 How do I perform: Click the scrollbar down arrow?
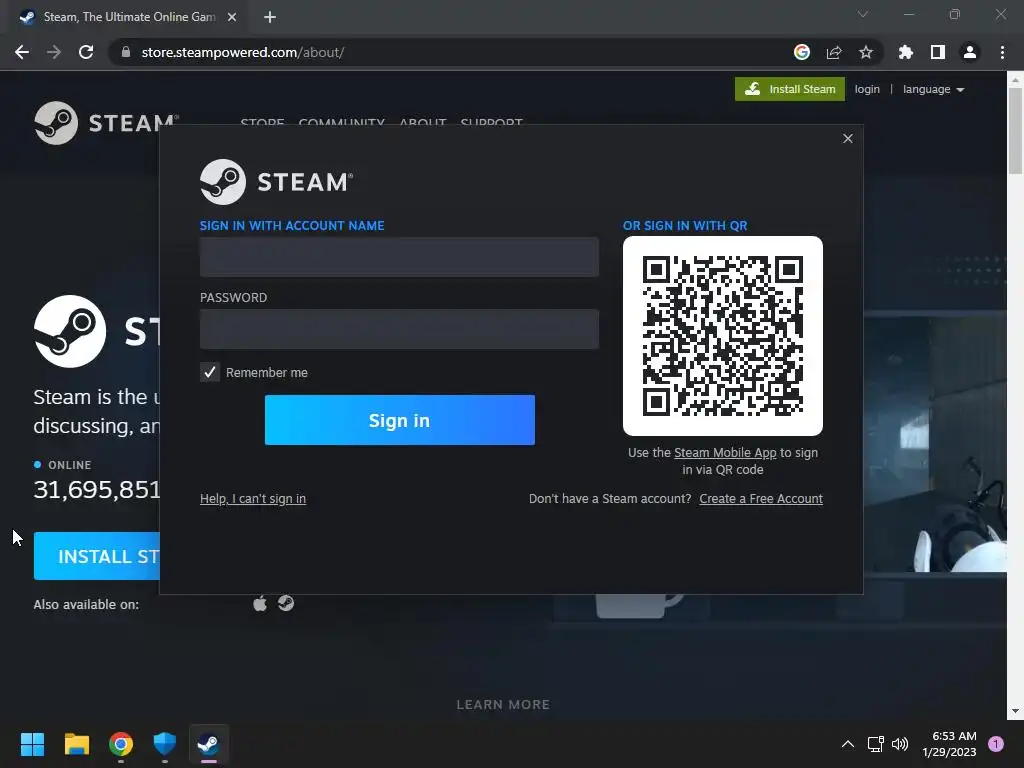(x=1015, y=711)
